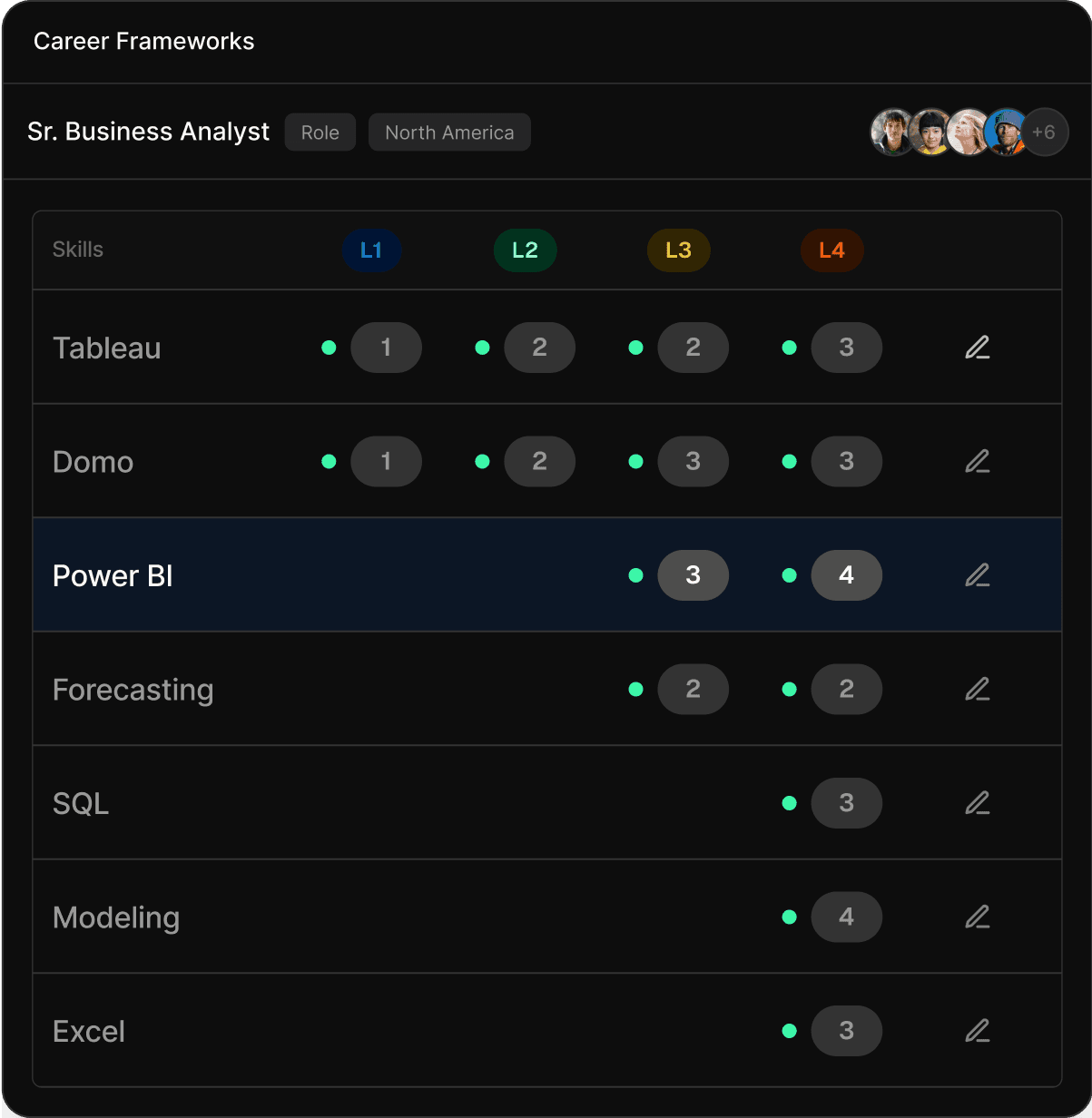Click the first member avatar
1092x1118 pixels.
pos(892,132)
